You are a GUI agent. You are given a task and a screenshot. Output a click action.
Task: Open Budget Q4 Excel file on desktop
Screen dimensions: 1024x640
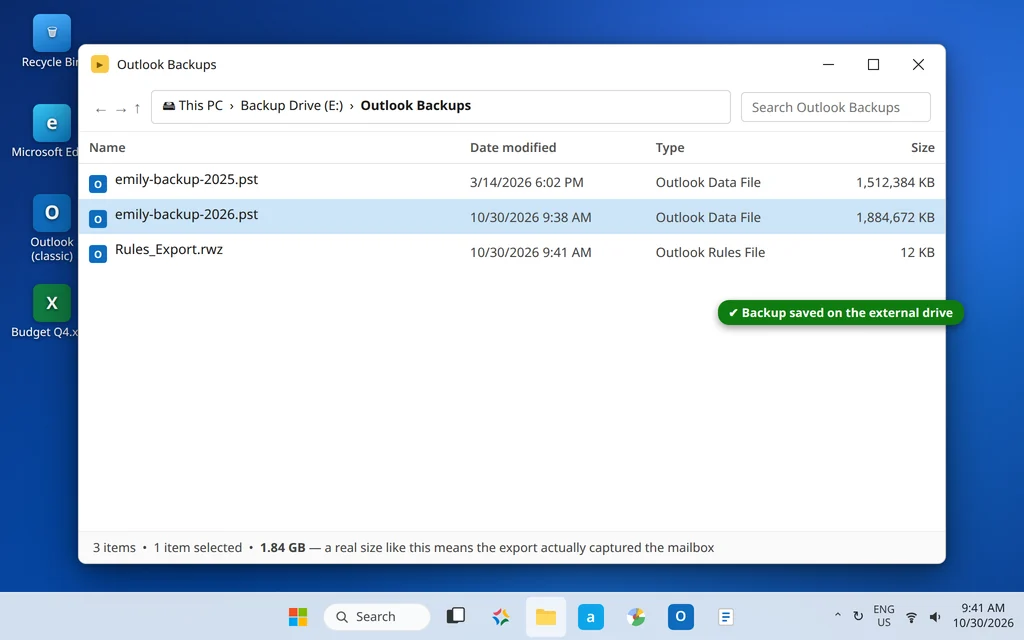coord(52,303)
